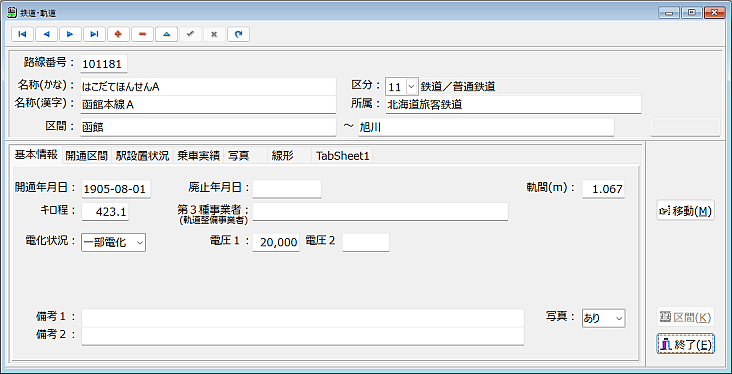Image resolution: width=732 pixels, height=374 pixels.
Task: Click the 名称(漢字) field 函館本線A
Action: click(x=208, y=105)
